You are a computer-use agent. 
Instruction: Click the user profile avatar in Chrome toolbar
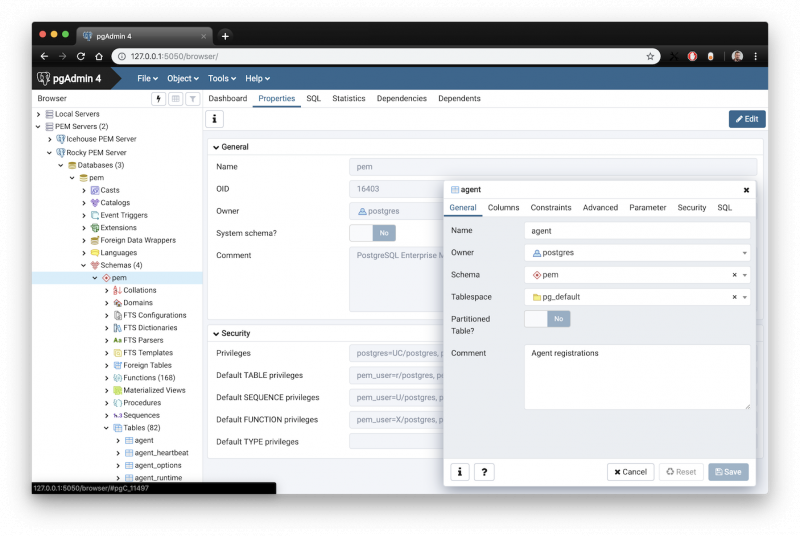click(x=737, y=56)
